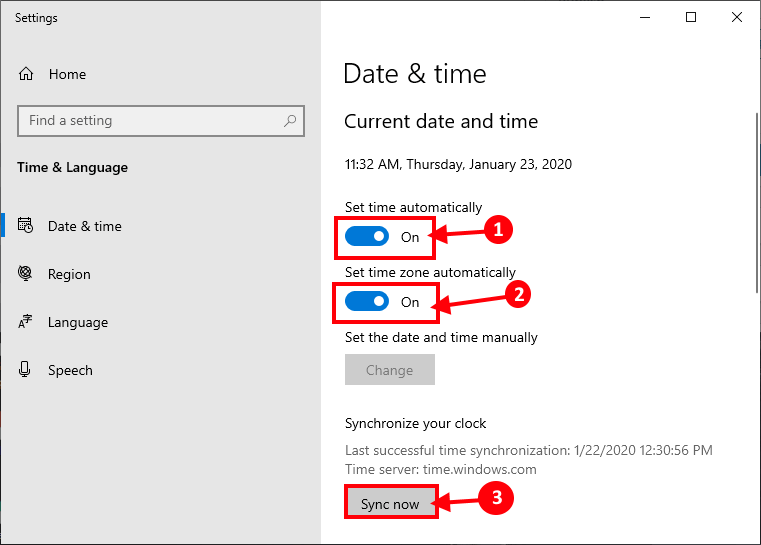
Task: Select Date & time in sidebar
Action: tap(84, 226)
